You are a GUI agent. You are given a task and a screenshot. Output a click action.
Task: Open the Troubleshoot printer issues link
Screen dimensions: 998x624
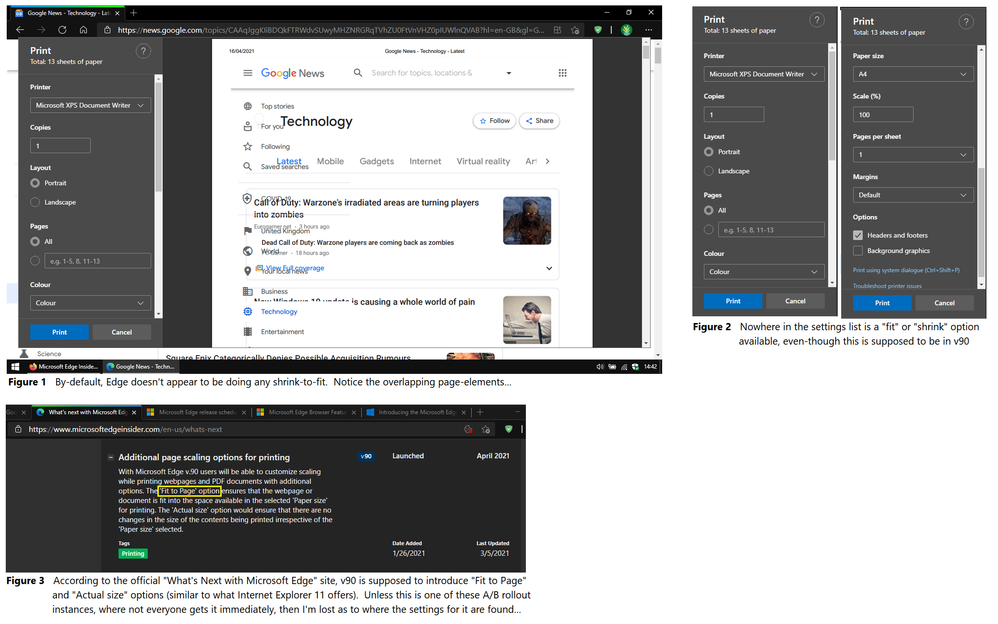tap(887, 286)
